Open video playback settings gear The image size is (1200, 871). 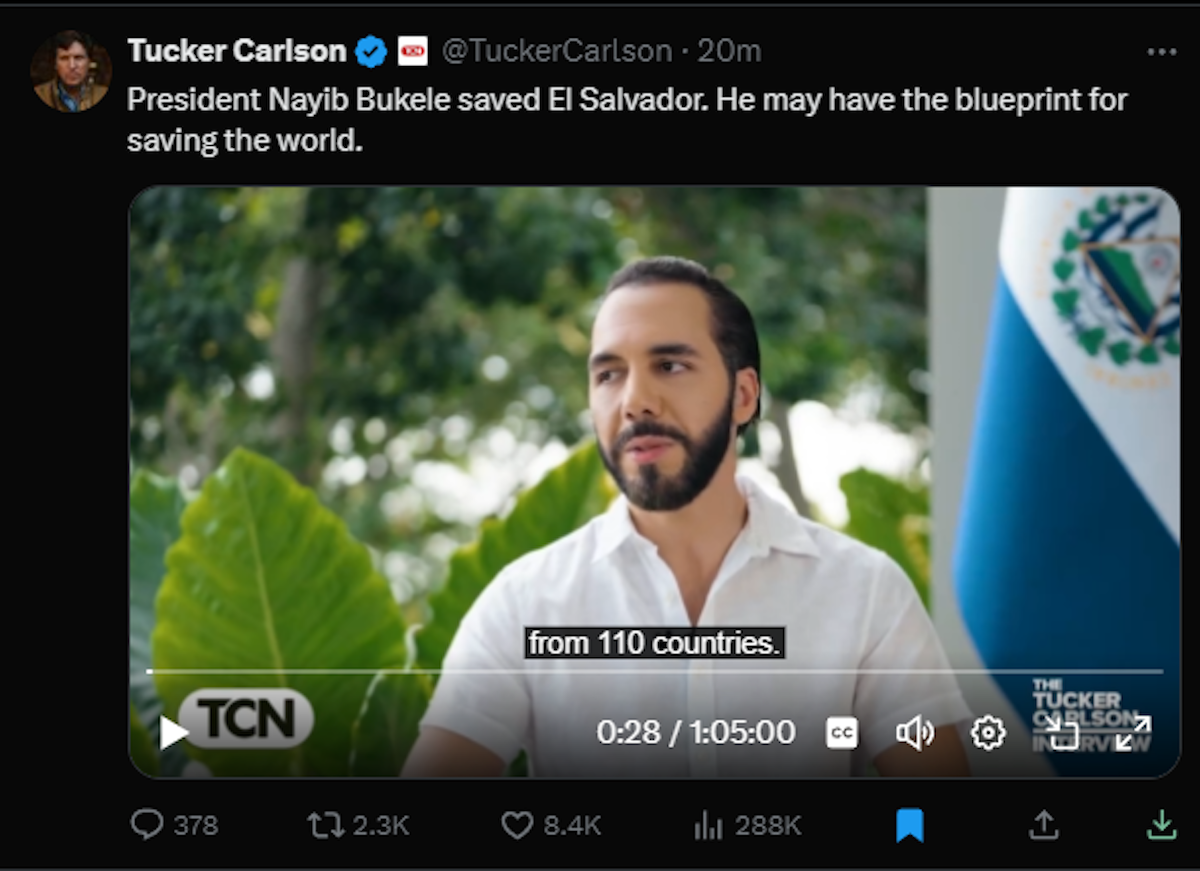click(988, 733)
